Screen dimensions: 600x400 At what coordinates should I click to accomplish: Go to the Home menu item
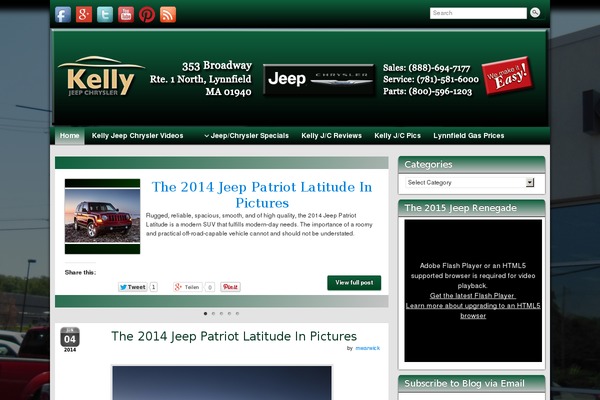[69, 136]
